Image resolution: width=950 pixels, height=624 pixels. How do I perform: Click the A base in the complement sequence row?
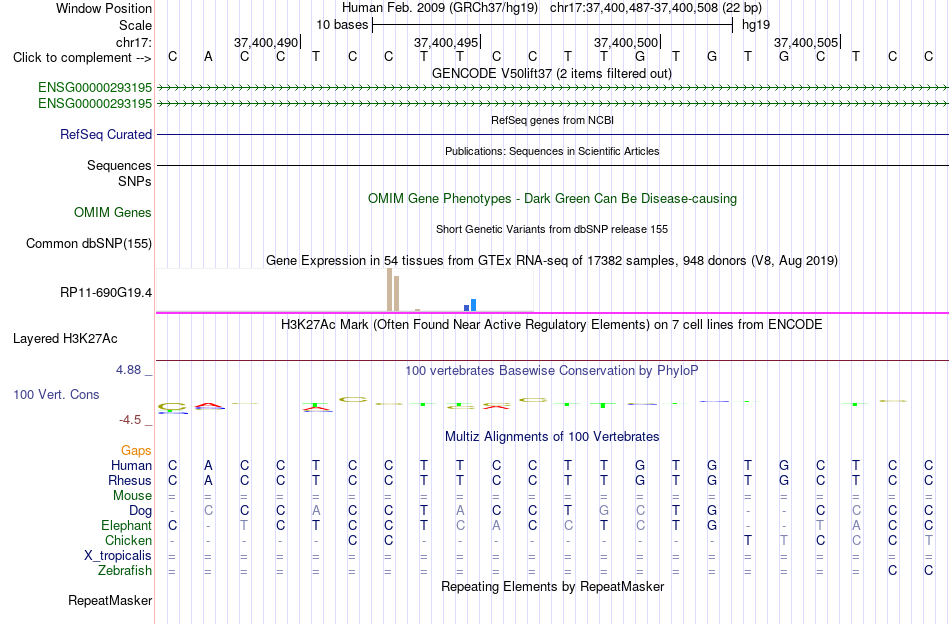tap(208, 56)
